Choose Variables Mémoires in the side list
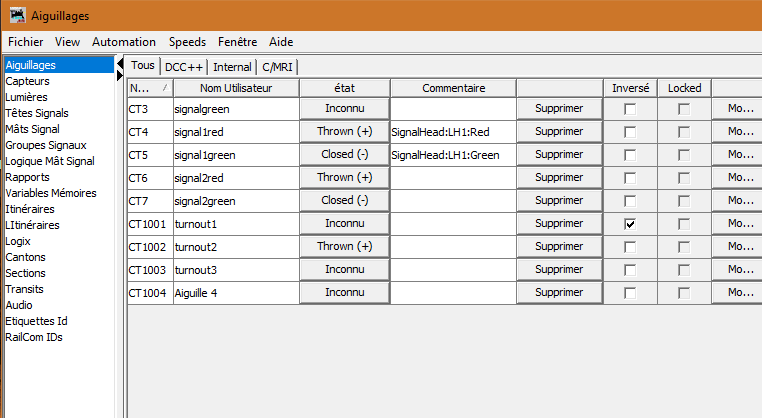The image size is (762, 418). pos(51,193)
